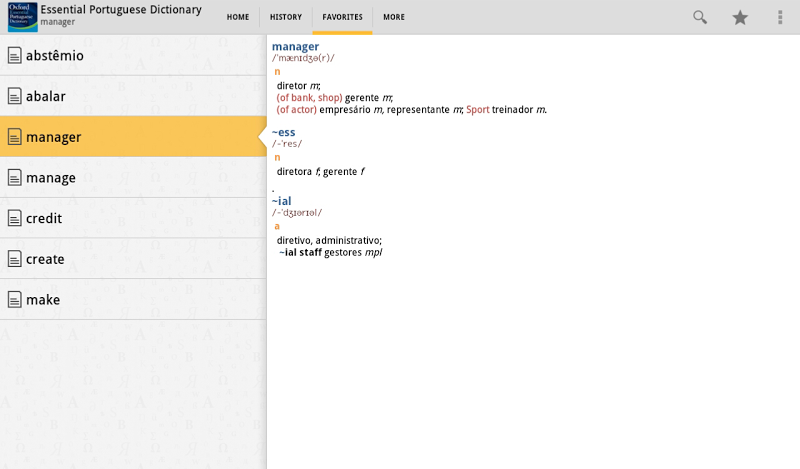This screenshot has height=469, width=800.
Task: Click the document icon beside abstêmio
Action: click(14, 55)
